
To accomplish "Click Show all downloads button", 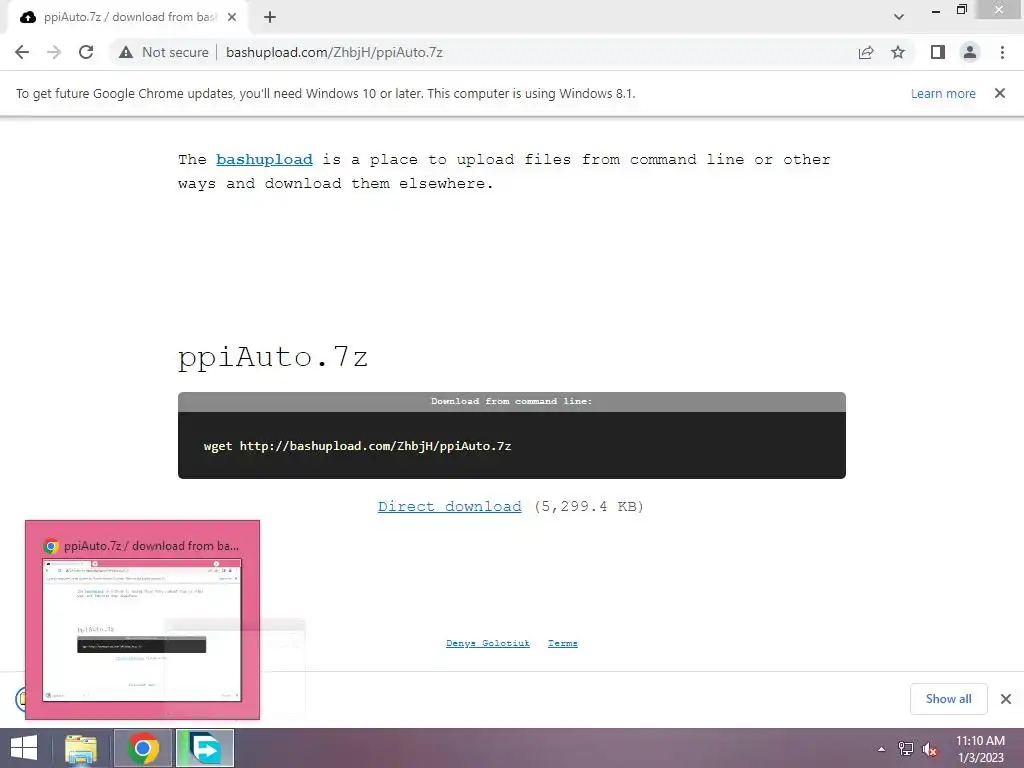I will [948, 699].
